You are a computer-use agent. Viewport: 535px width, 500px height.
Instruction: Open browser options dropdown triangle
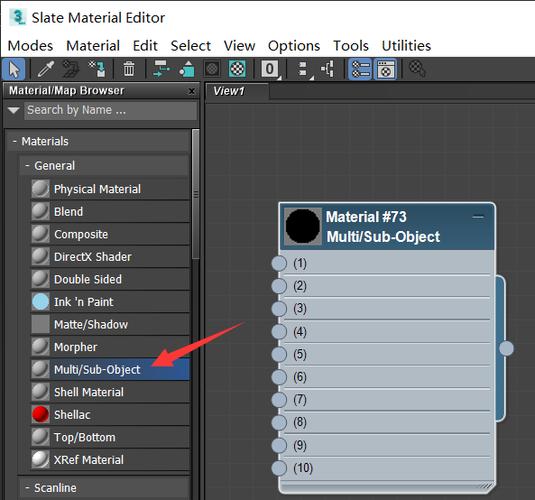14,110
